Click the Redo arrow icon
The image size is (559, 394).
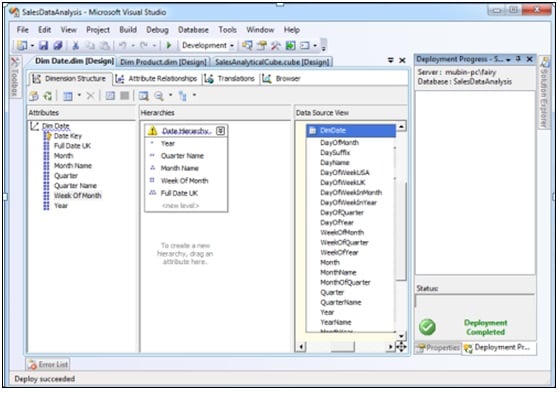click(x=144, y=45)
